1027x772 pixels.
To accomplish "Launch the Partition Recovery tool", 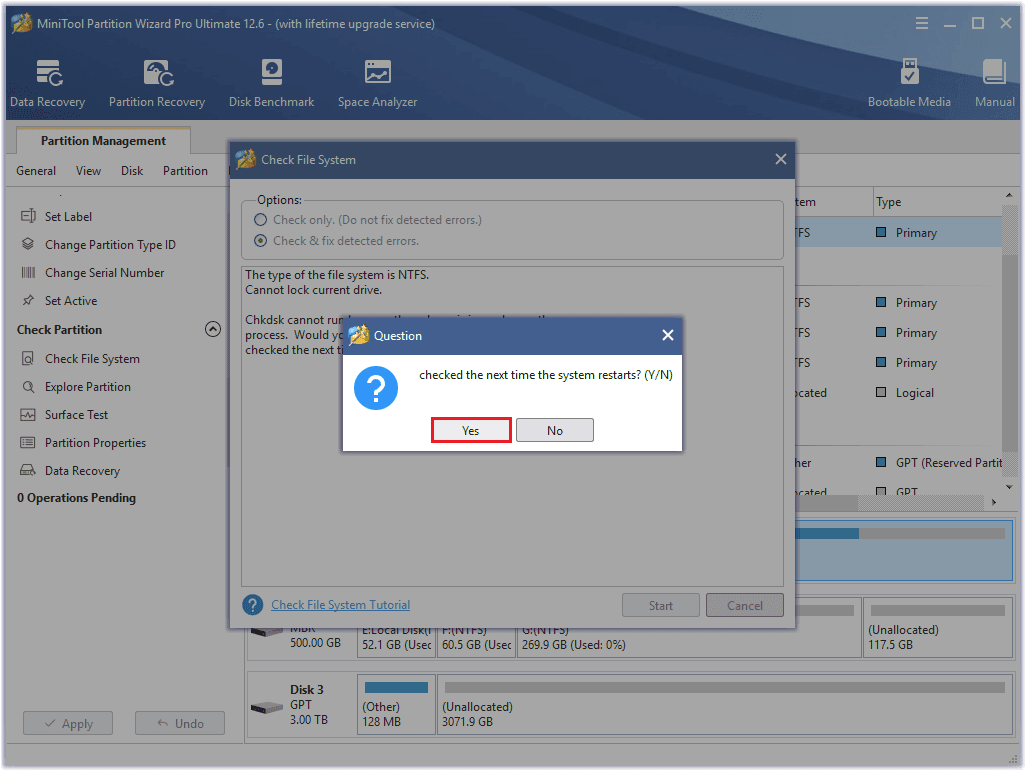I will coord(156,84).
